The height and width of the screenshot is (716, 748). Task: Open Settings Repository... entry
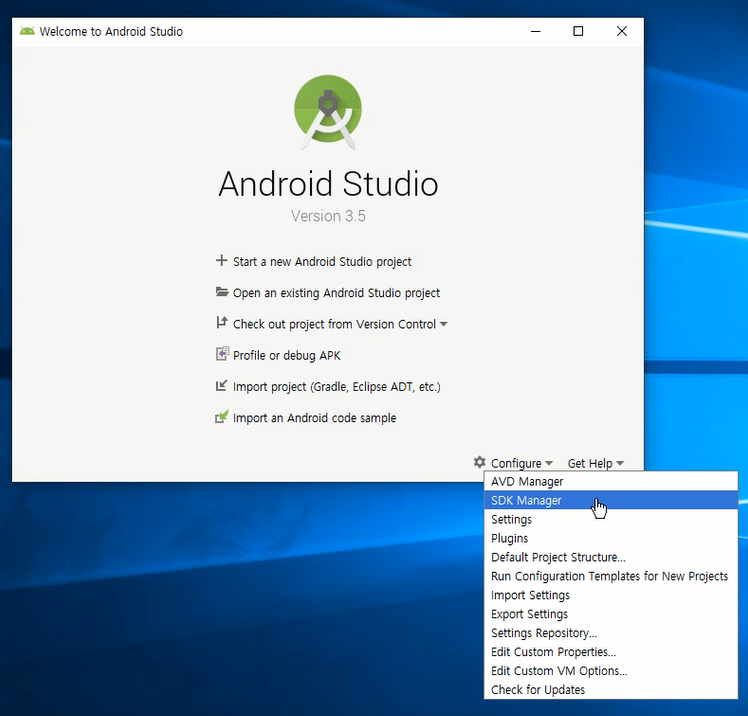[611, 633]
